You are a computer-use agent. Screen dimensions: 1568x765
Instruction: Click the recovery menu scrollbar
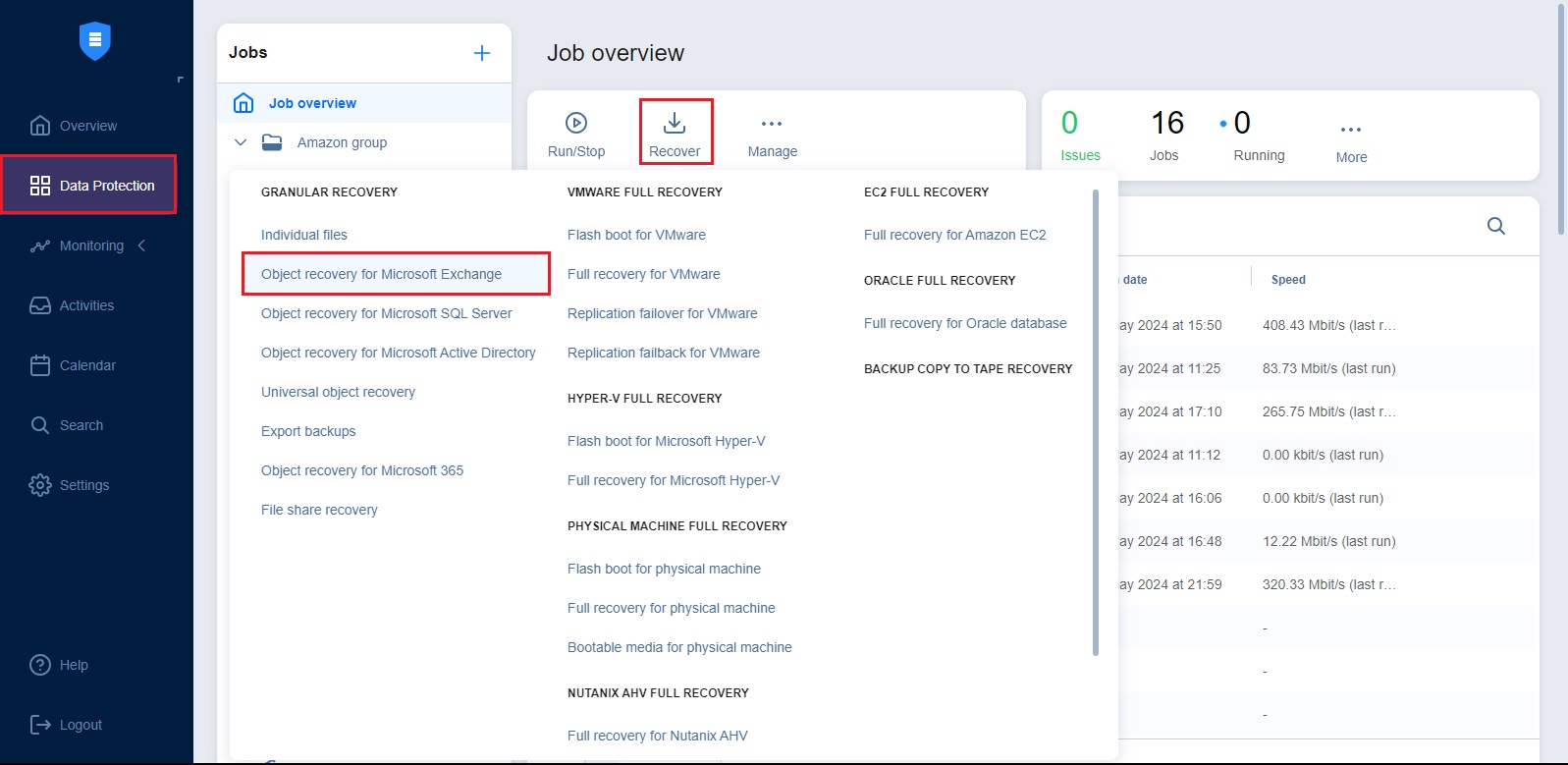[1096, 422]
